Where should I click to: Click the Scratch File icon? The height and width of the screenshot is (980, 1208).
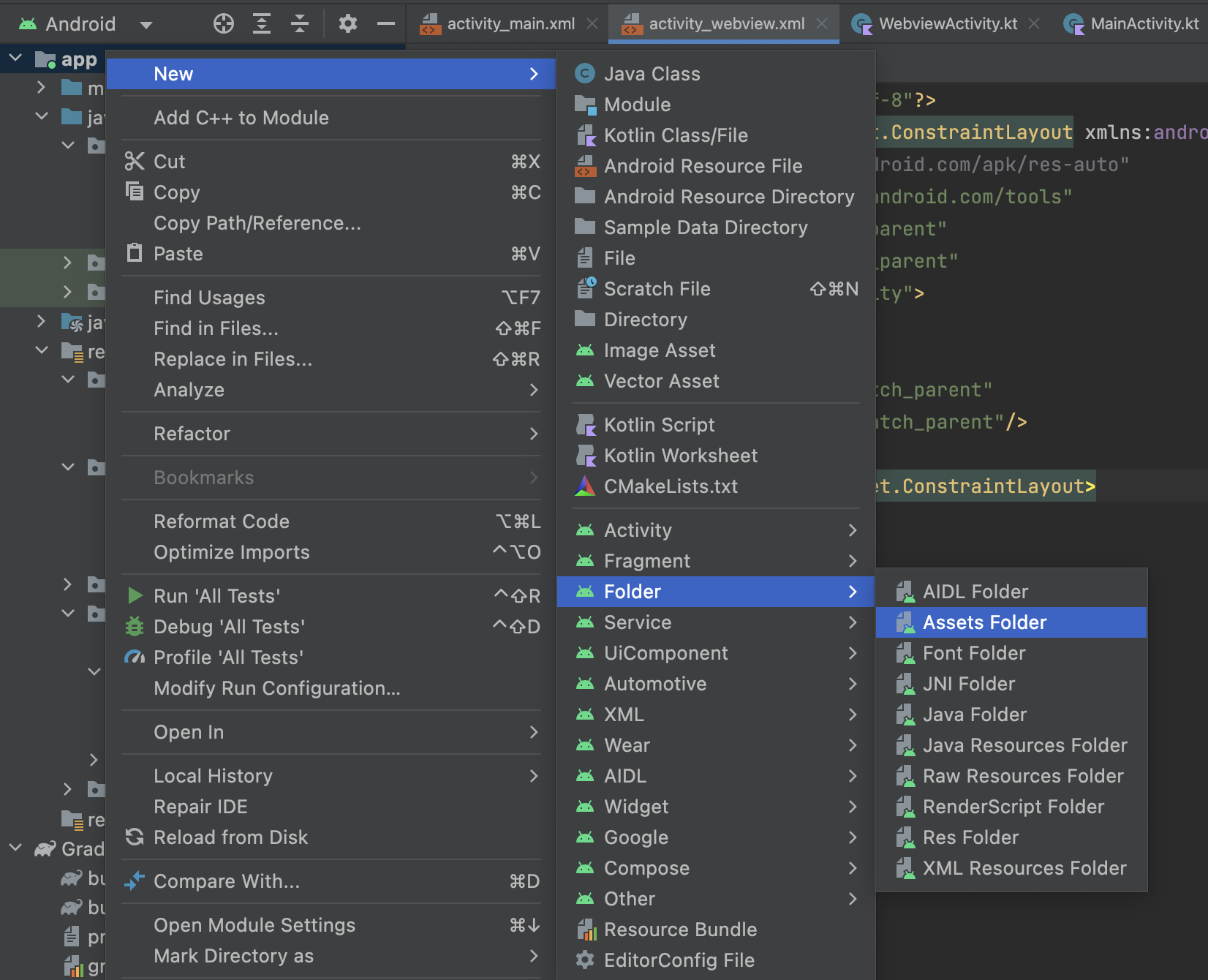point(585,289)
